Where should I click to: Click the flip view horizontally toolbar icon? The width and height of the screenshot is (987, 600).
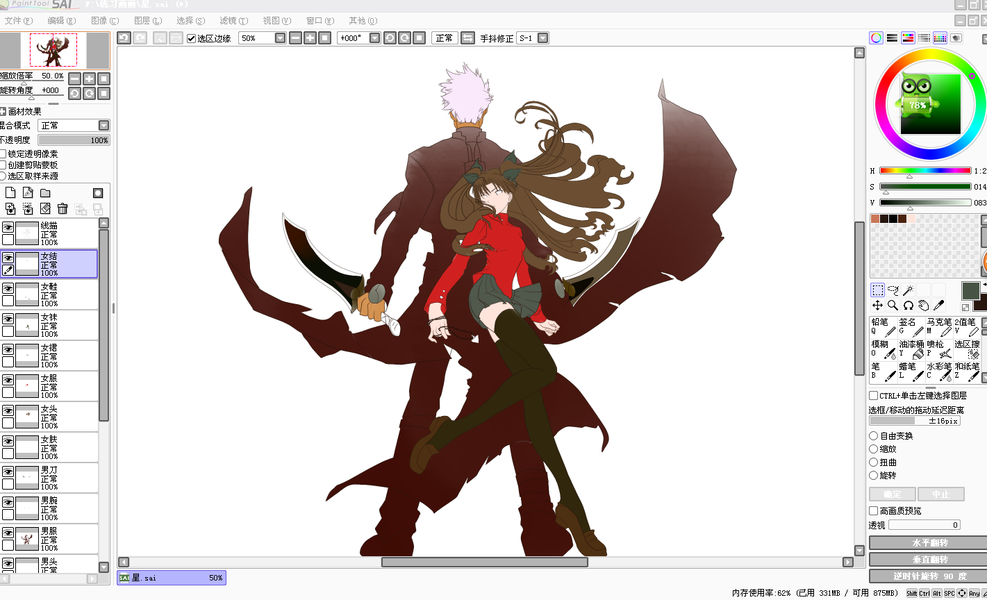pos(468,38)
